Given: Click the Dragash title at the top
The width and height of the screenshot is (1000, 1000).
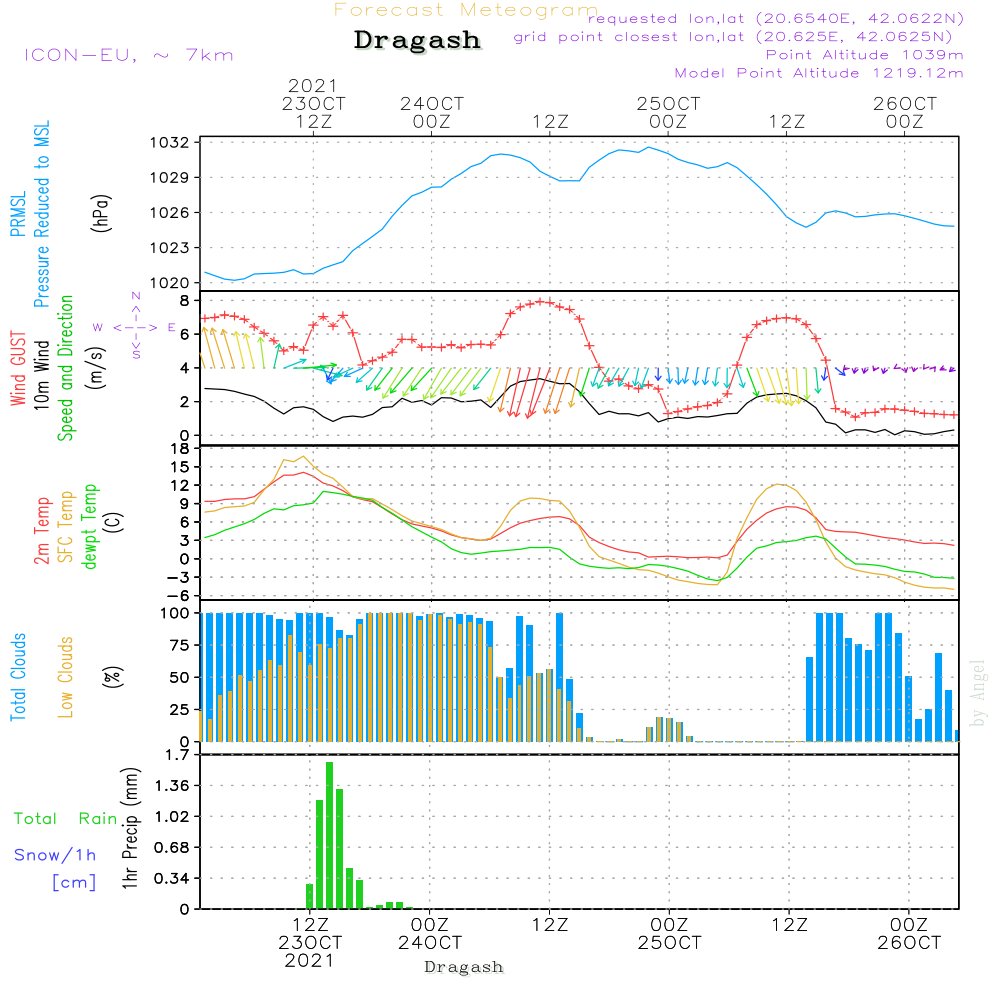Looking at the screenshot, I should [x=417, y=41].
